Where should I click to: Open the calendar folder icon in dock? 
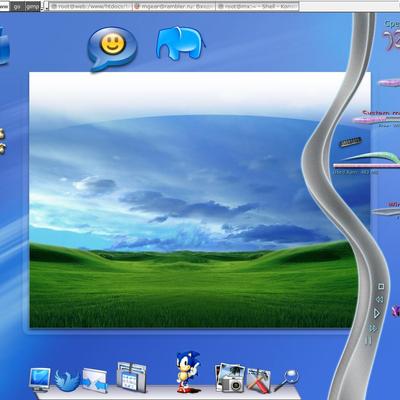click(132, 377)
